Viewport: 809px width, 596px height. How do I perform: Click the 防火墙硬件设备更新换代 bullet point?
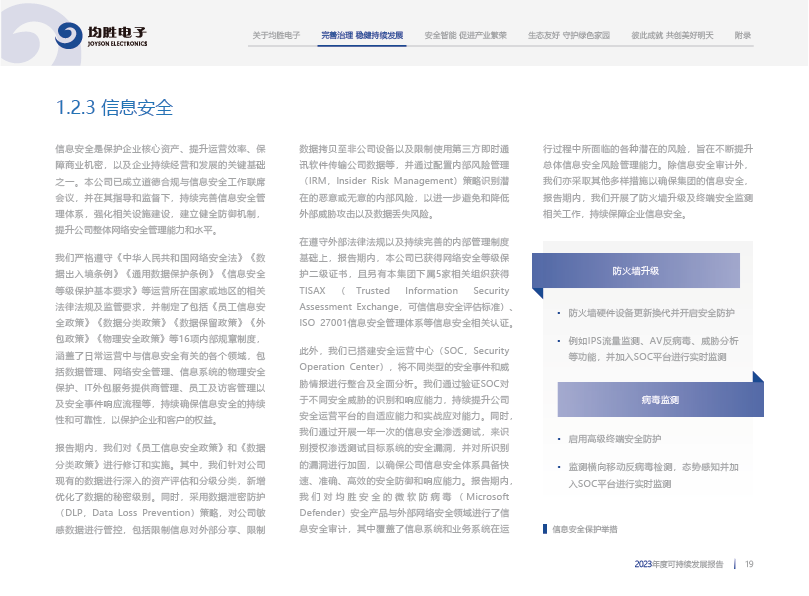(650, 313)
